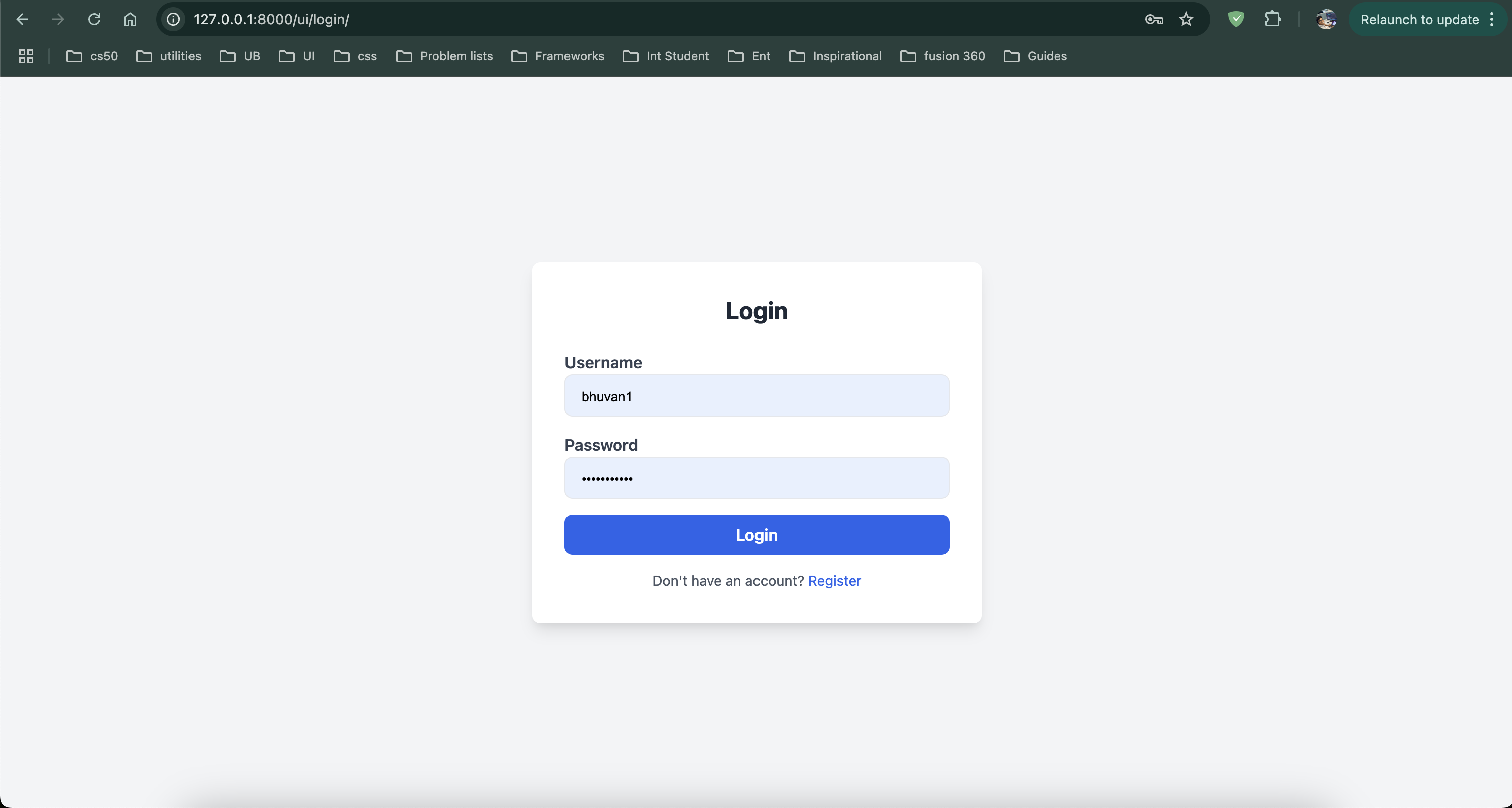Open the saved passwords key icon
1512x808 pixels.
coord(1154,20)
